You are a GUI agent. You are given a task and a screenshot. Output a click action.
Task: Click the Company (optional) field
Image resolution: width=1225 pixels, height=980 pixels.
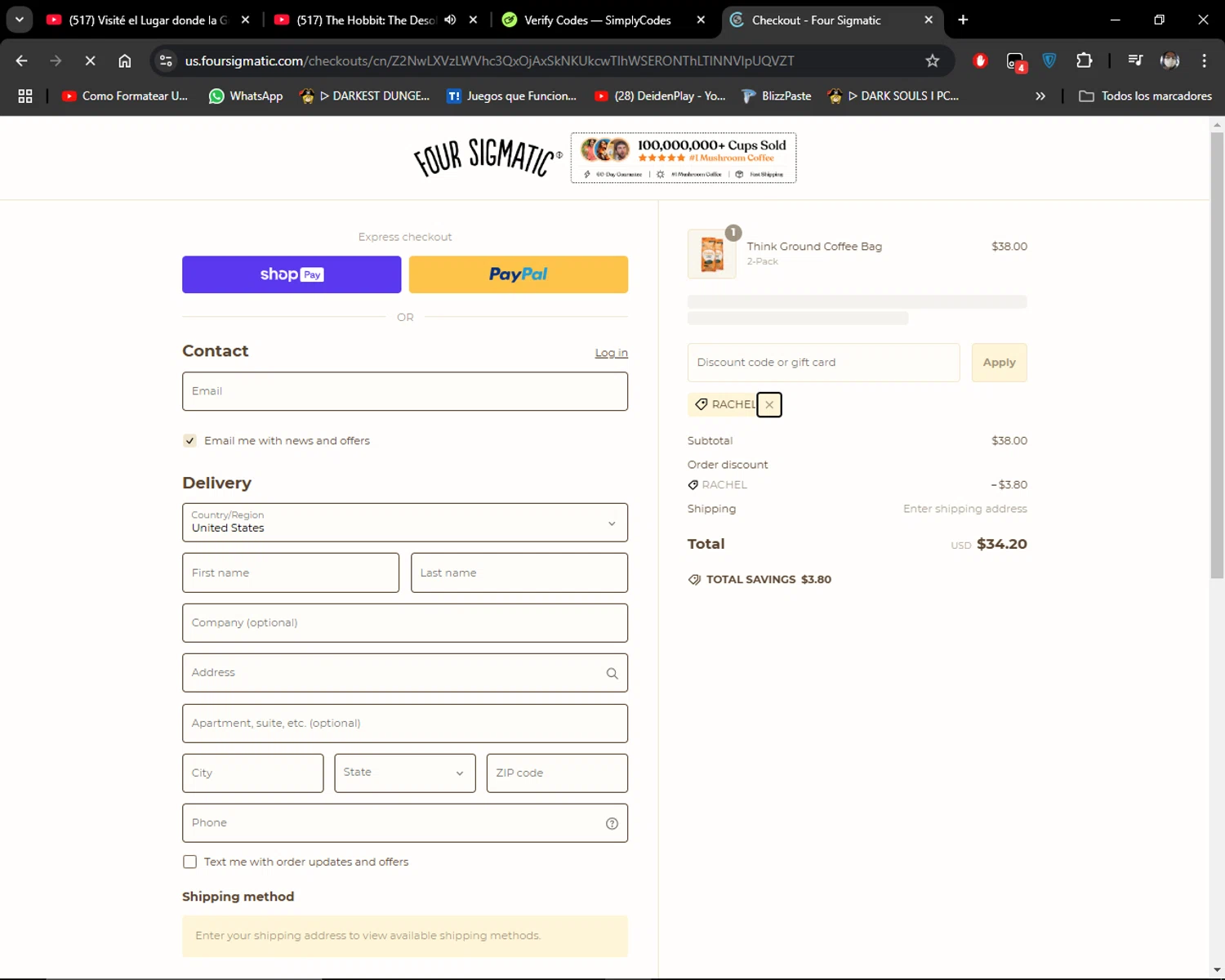(405, 623)
